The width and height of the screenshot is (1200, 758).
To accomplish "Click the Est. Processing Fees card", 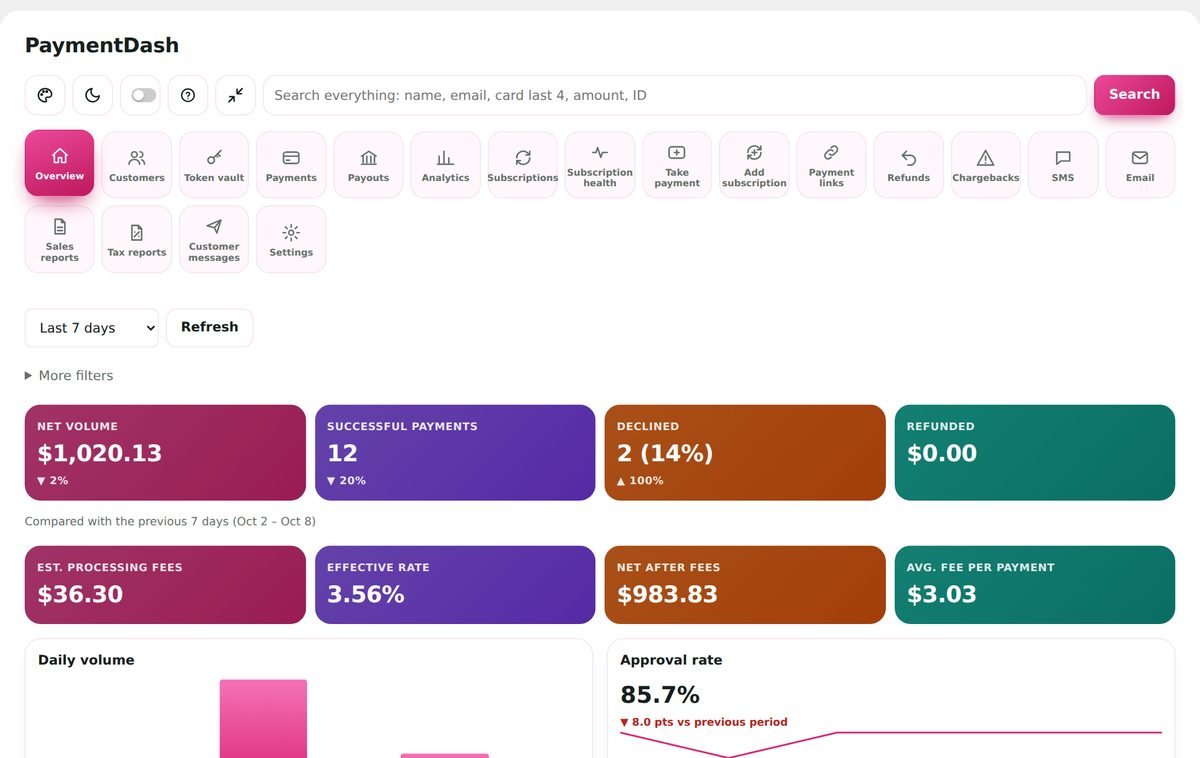I will pyautogui.click(x=165, y=585).
